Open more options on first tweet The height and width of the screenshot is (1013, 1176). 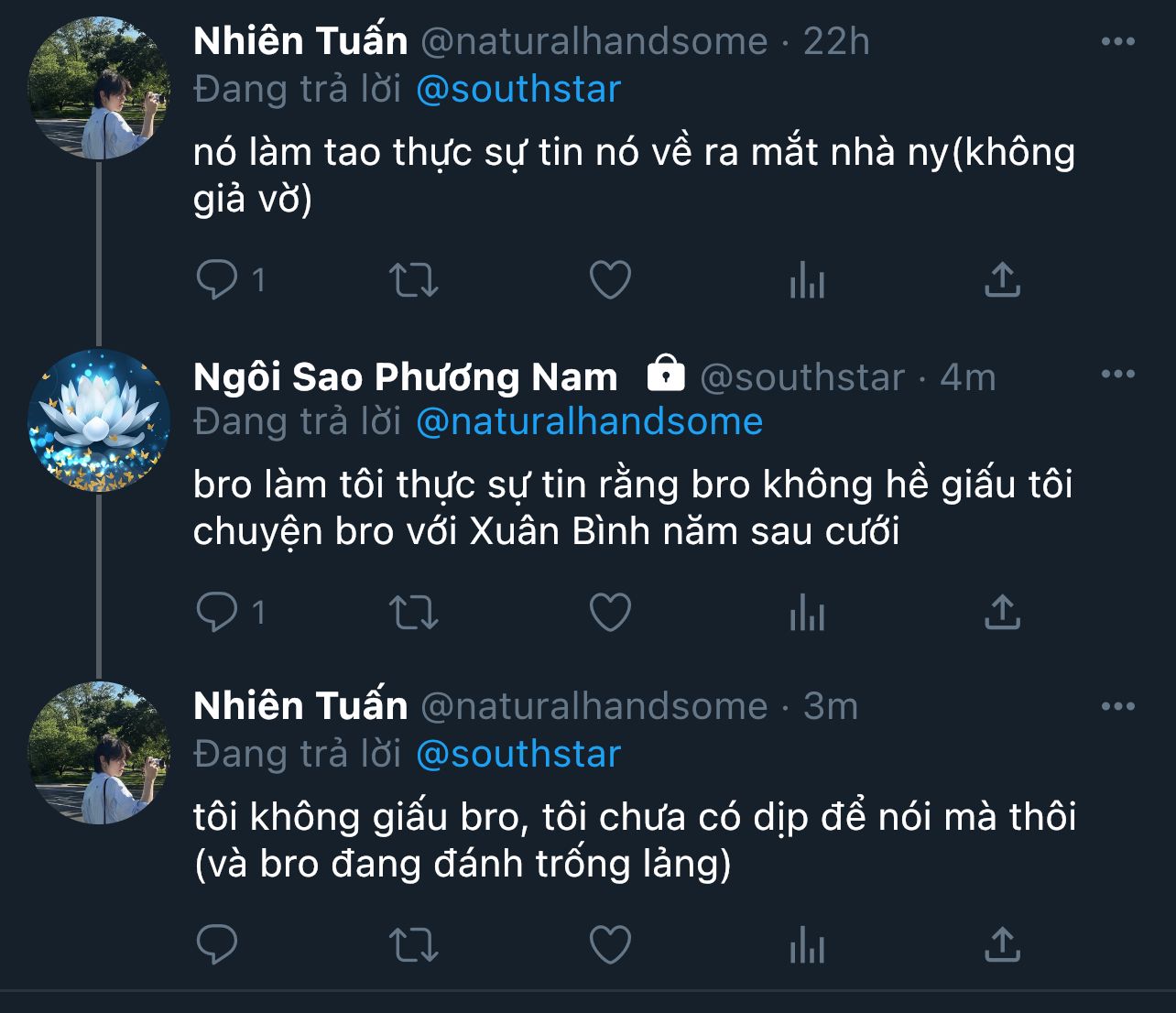pos(1117,41)
